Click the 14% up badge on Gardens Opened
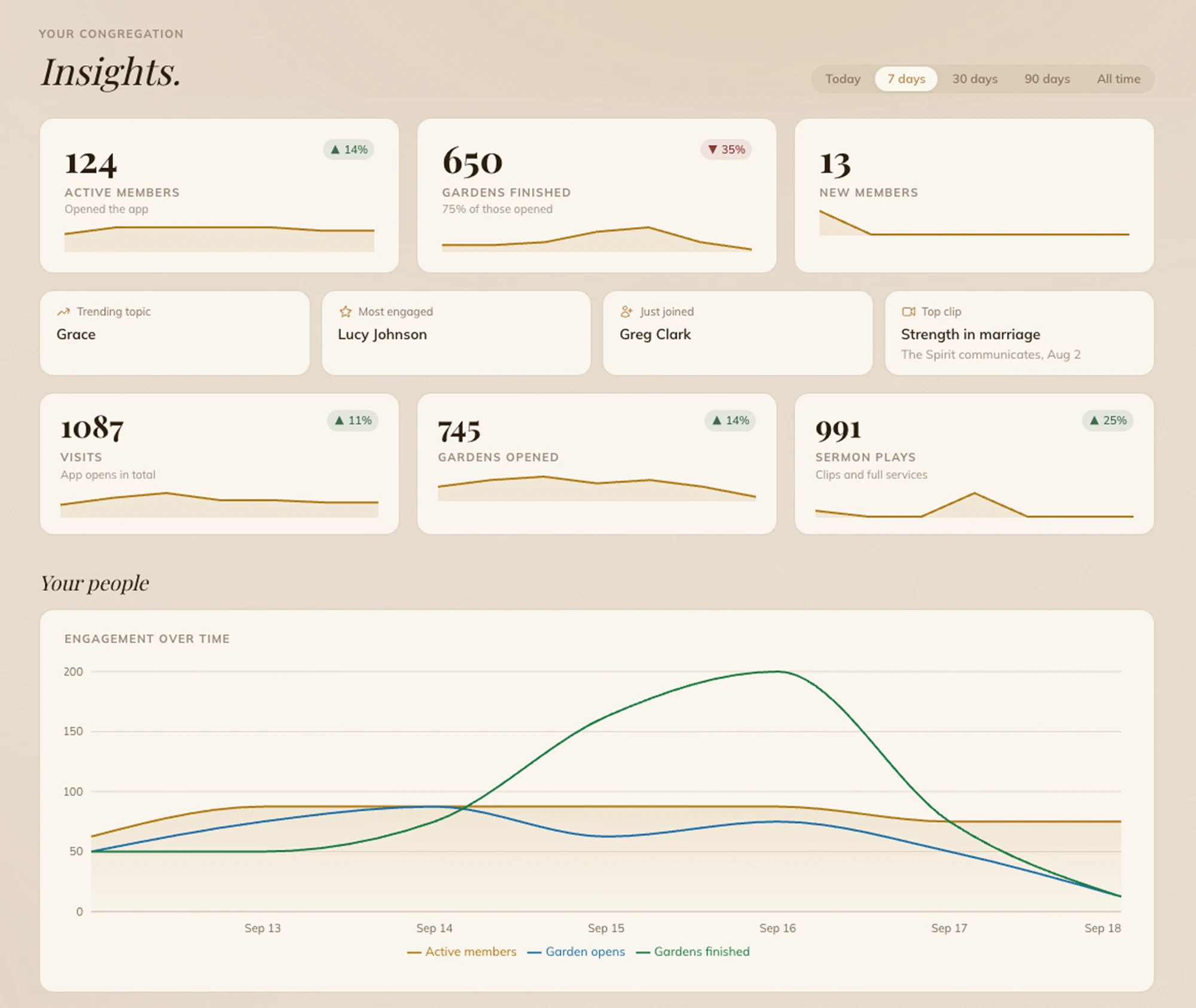Image resolution: width=1196 pixels, height=1008 pixels. coord(730,420)
